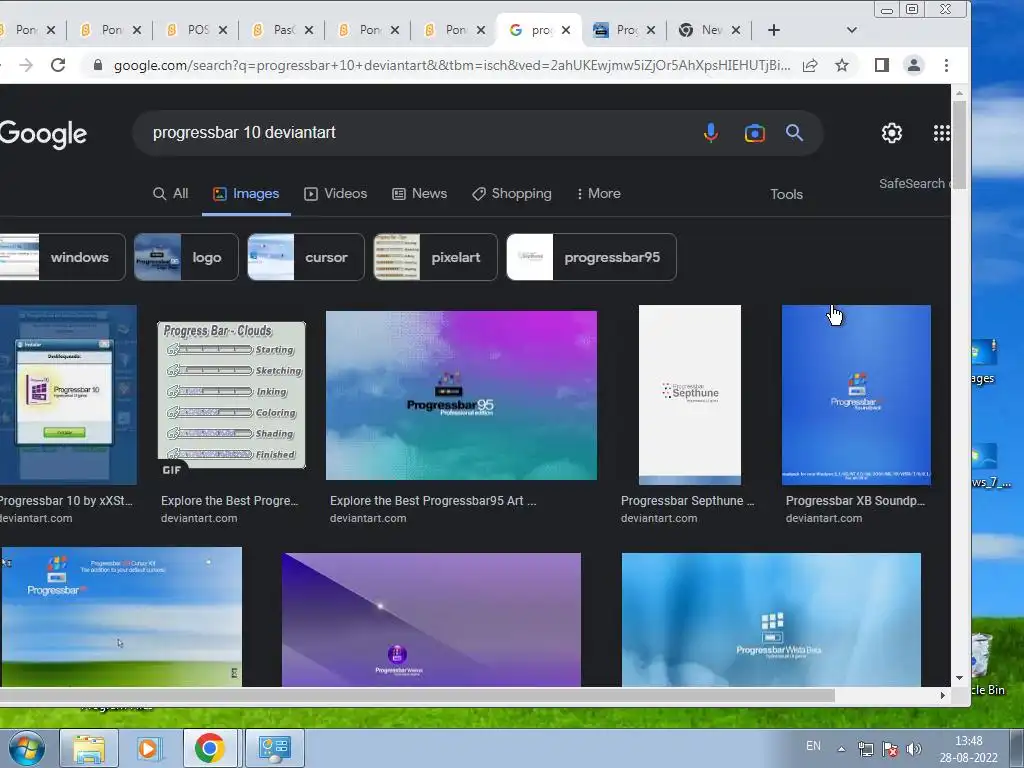Open Chrome from the taskbar
This screenshot has width=1024, height=768.
coord(209,748)
